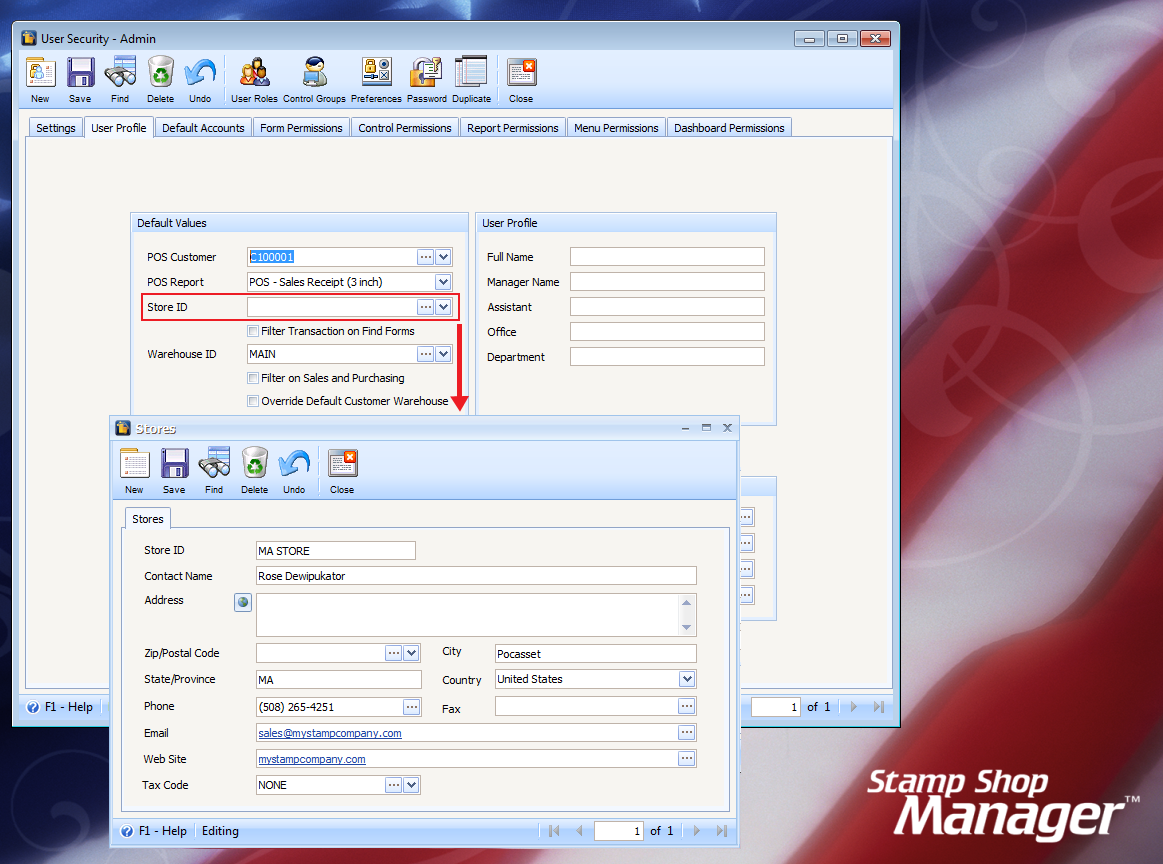
Task: Open the Report Permissions tab
Action: click(513, 128)
